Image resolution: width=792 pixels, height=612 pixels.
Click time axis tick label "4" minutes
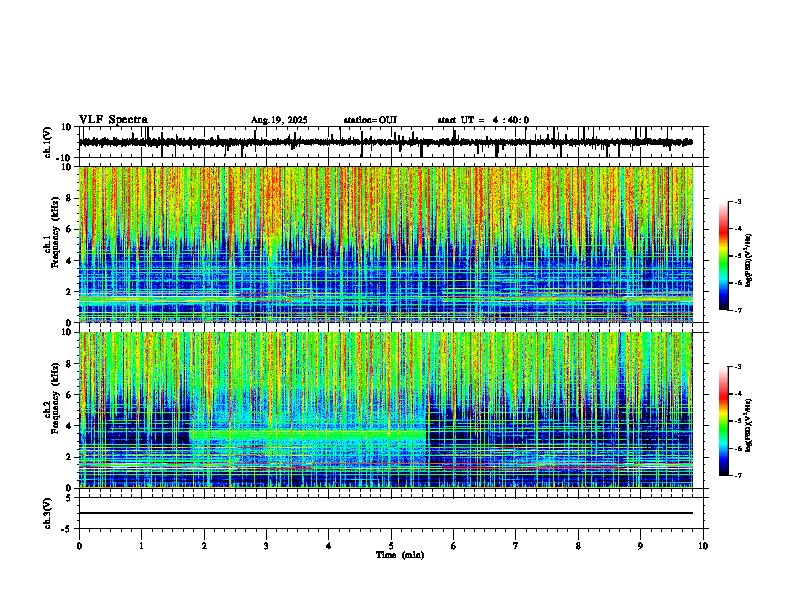coord(329,546)
